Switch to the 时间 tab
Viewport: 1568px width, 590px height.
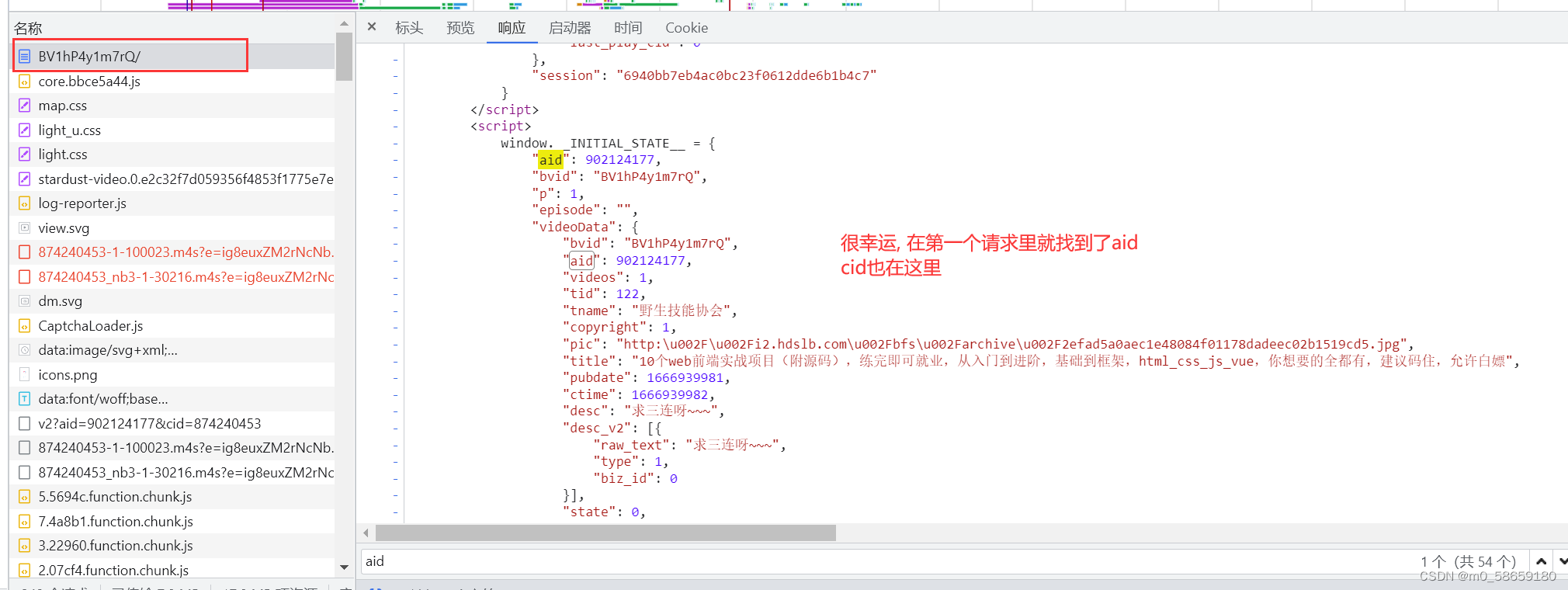click(628, 28)
